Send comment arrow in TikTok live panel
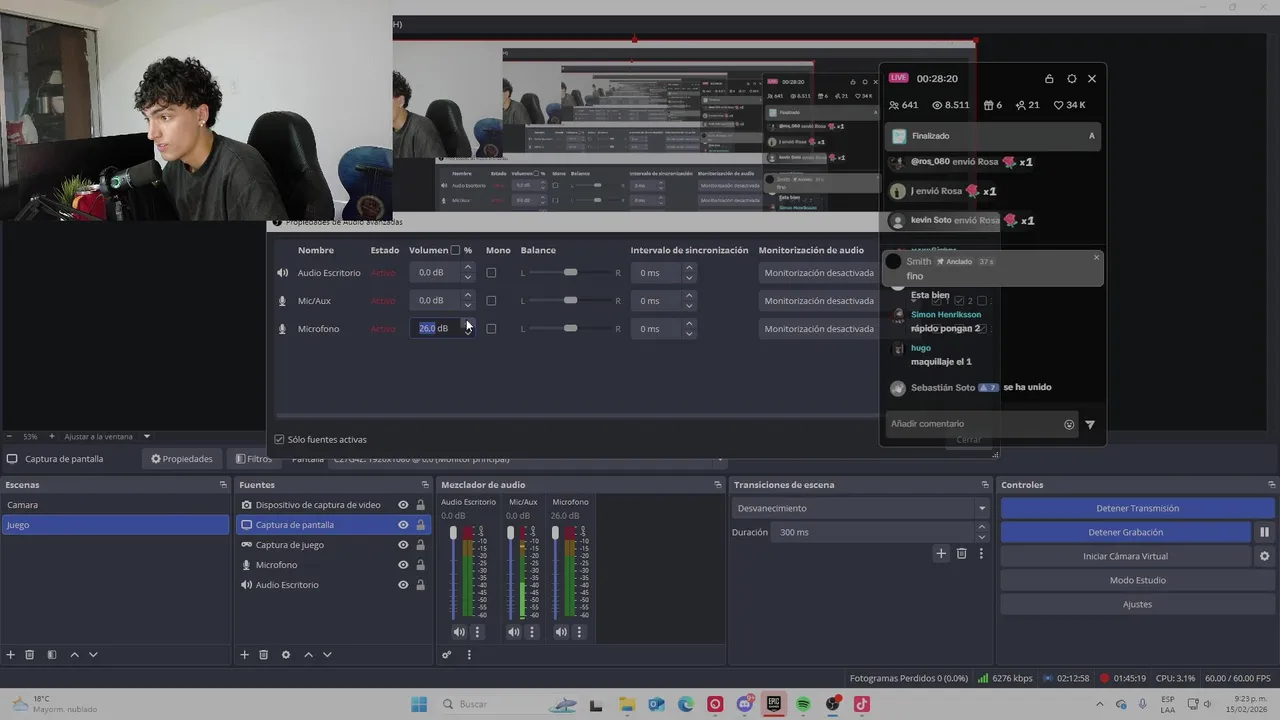1280x720 pixels. point(1090,424)
